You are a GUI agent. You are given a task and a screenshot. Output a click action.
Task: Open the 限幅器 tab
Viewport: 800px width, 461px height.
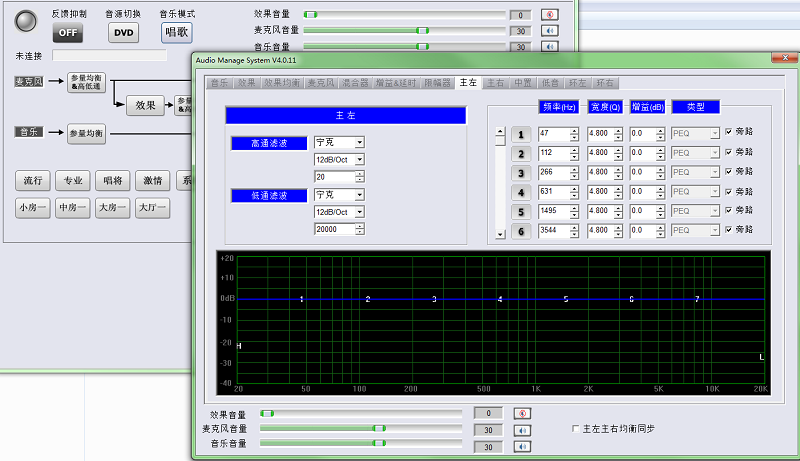[438, 83]
